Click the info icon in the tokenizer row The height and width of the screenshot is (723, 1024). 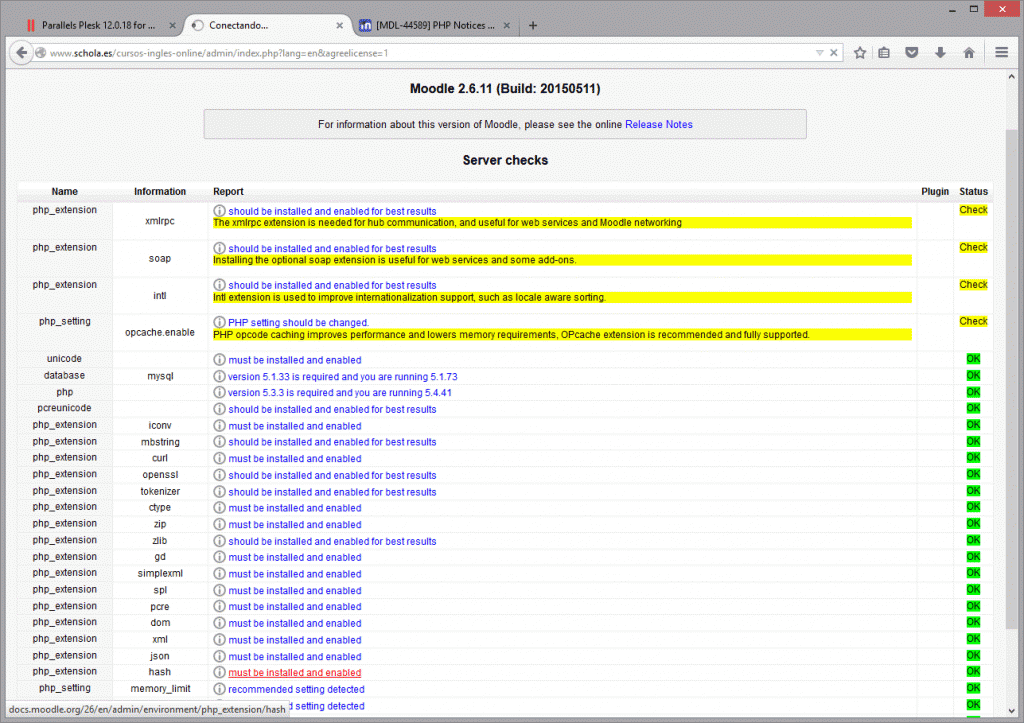(219, 492)
